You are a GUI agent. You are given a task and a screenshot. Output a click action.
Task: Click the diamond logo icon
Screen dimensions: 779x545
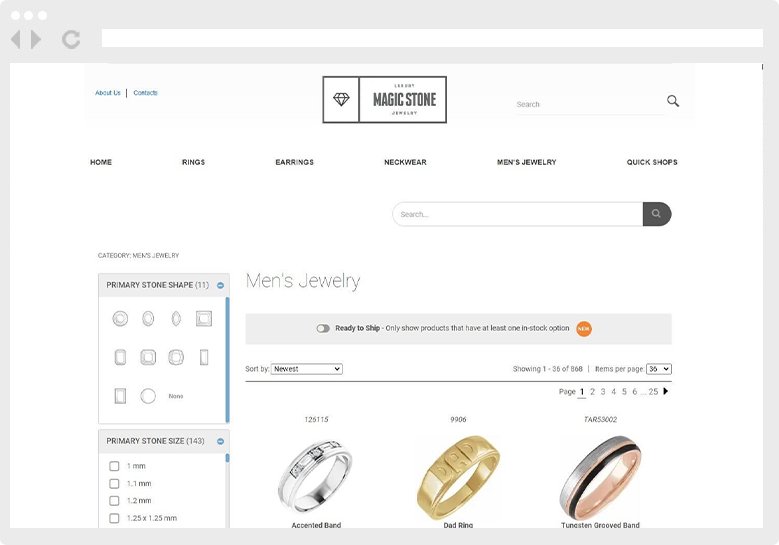tap(341, 99)
